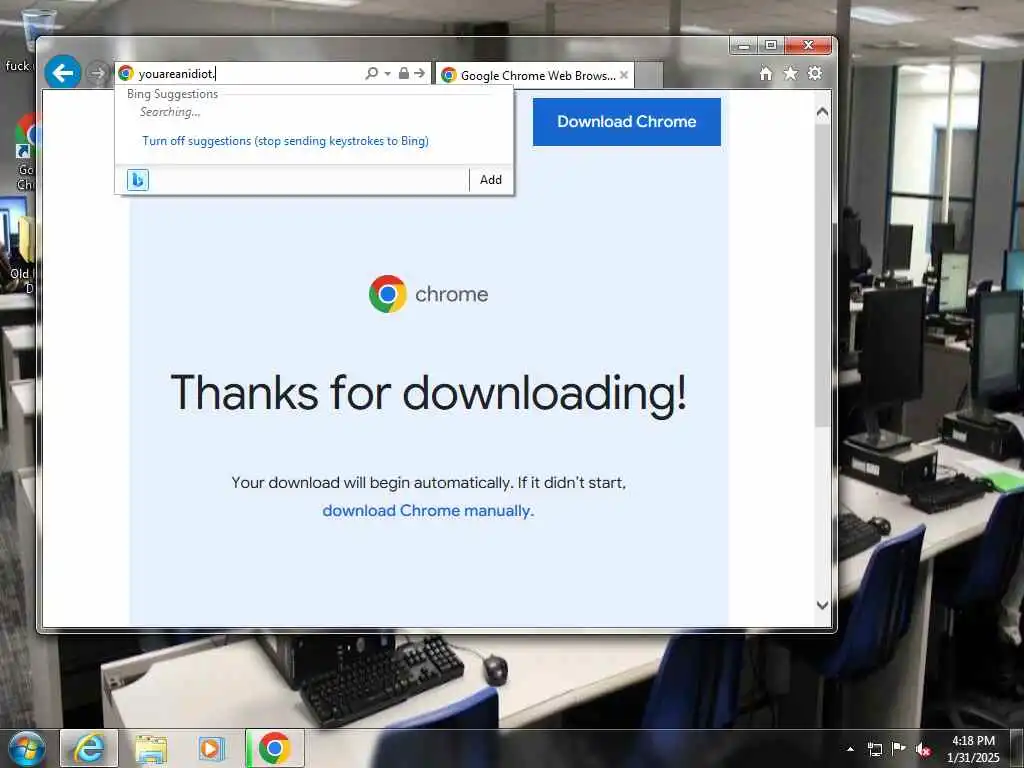
Task: Select the Bing search provider icon
Action: 138,180
